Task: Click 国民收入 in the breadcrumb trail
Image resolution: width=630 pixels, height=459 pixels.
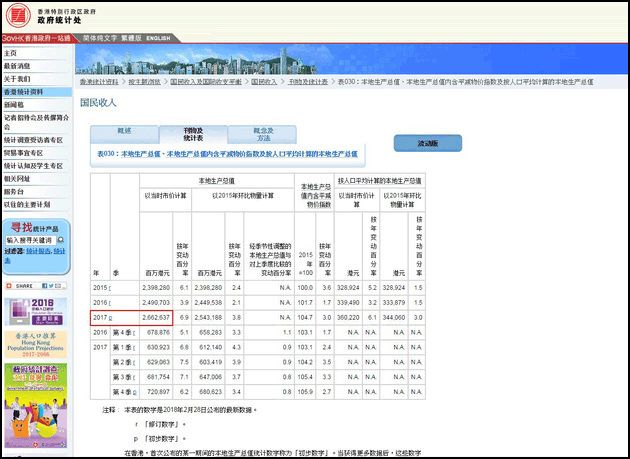Action: pyautogui.click(x=264, y=82)
